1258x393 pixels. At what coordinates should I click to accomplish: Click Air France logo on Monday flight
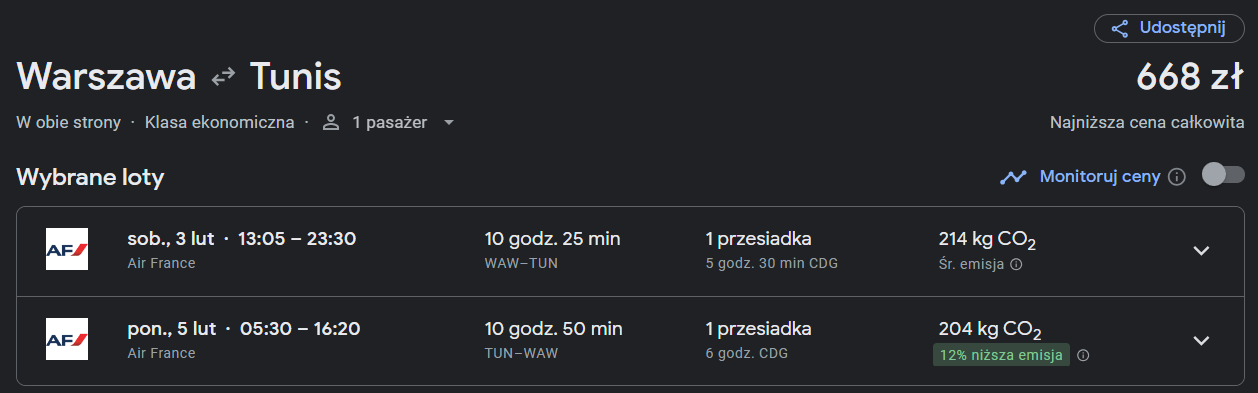[x=67, y=339]
